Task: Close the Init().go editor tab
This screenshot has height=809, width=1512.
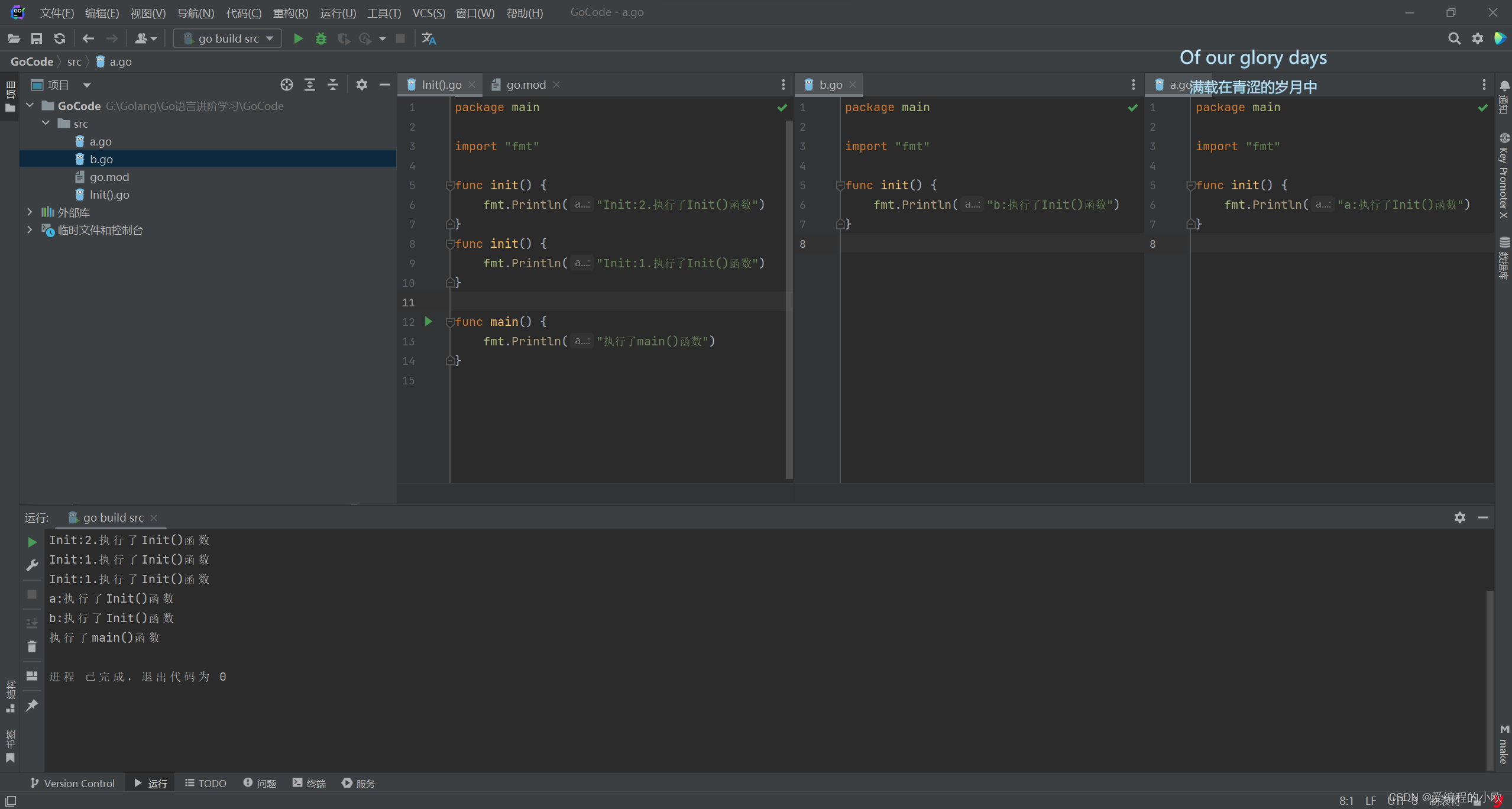Action: point(472,85)
